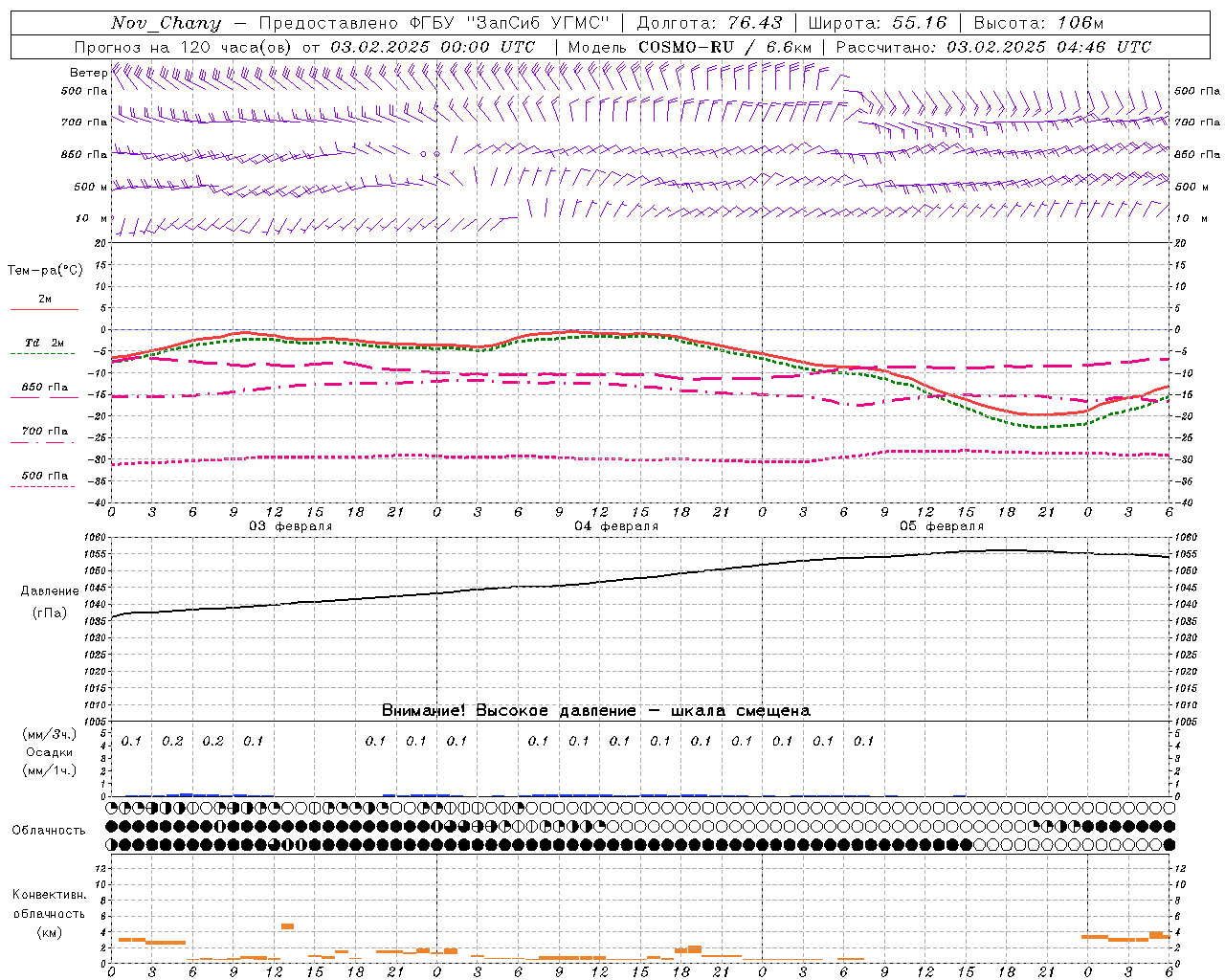
Task: Click the -40 value on the temperature left axis
Action: click(98, 503)
